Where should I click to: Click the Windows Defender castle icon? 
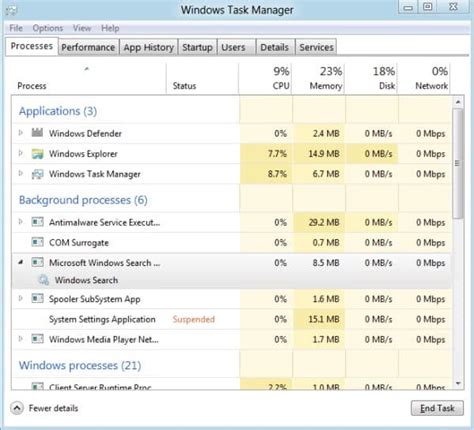37,133
